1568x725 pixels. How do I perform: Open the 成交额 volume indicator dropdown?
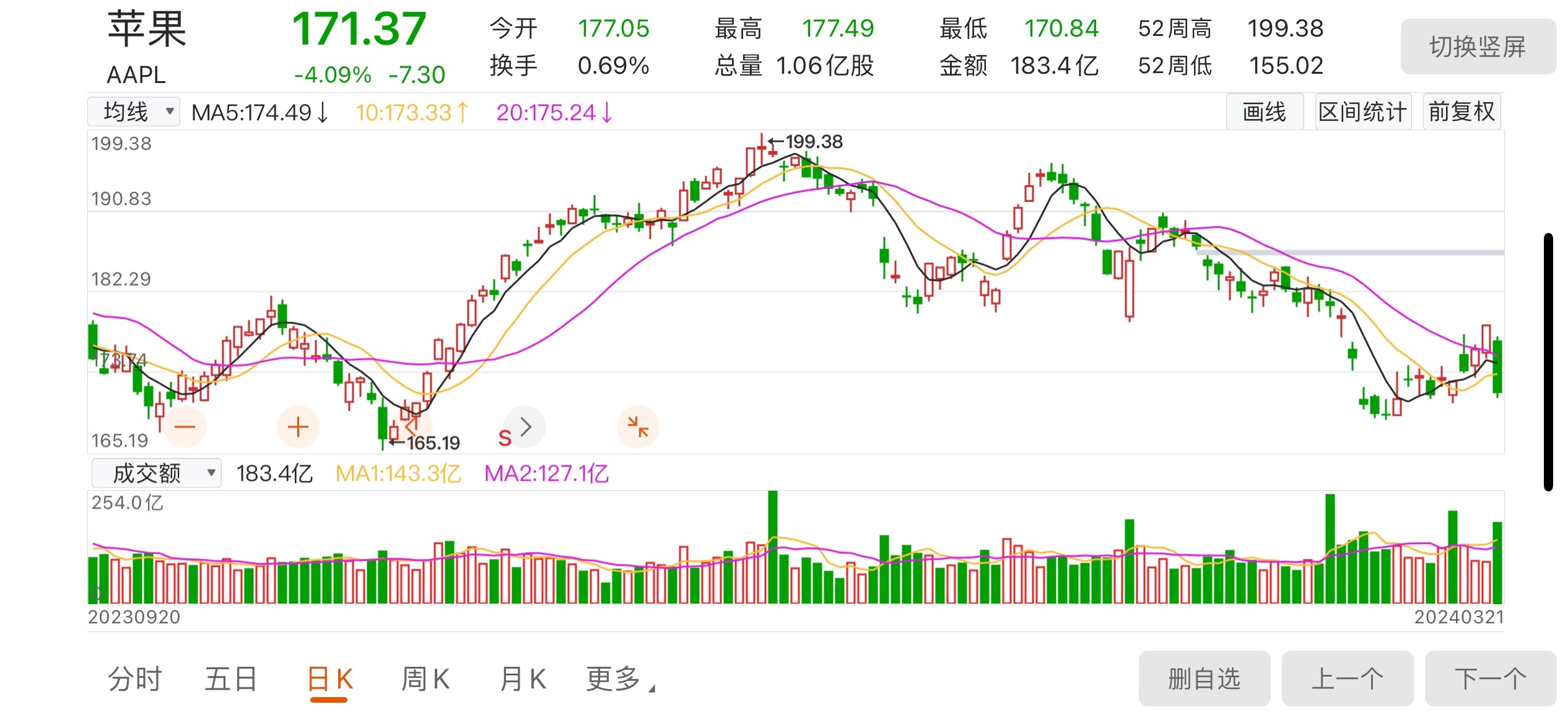click(x=155, y=473)
